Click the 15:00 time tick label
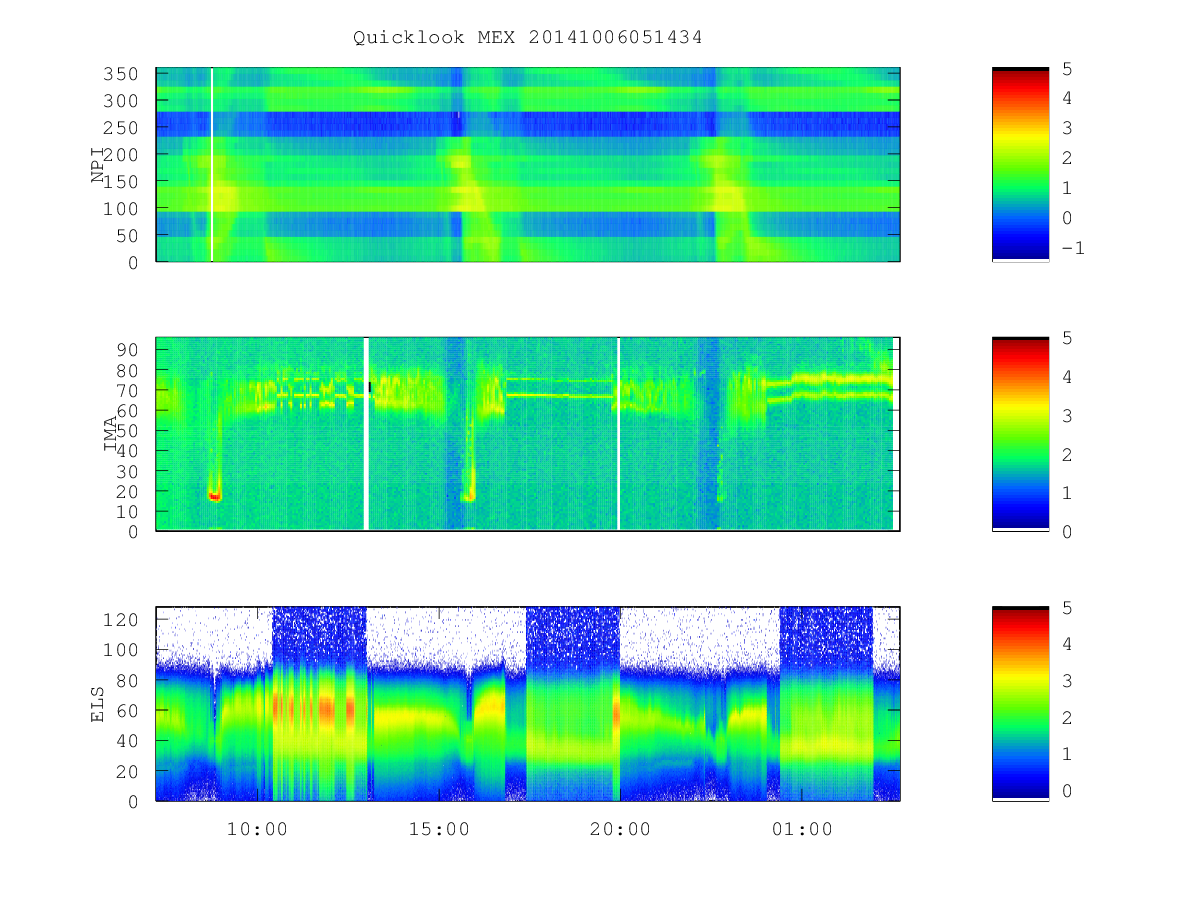The height and width of the screenshot is (900, 1200). (439, 829)
